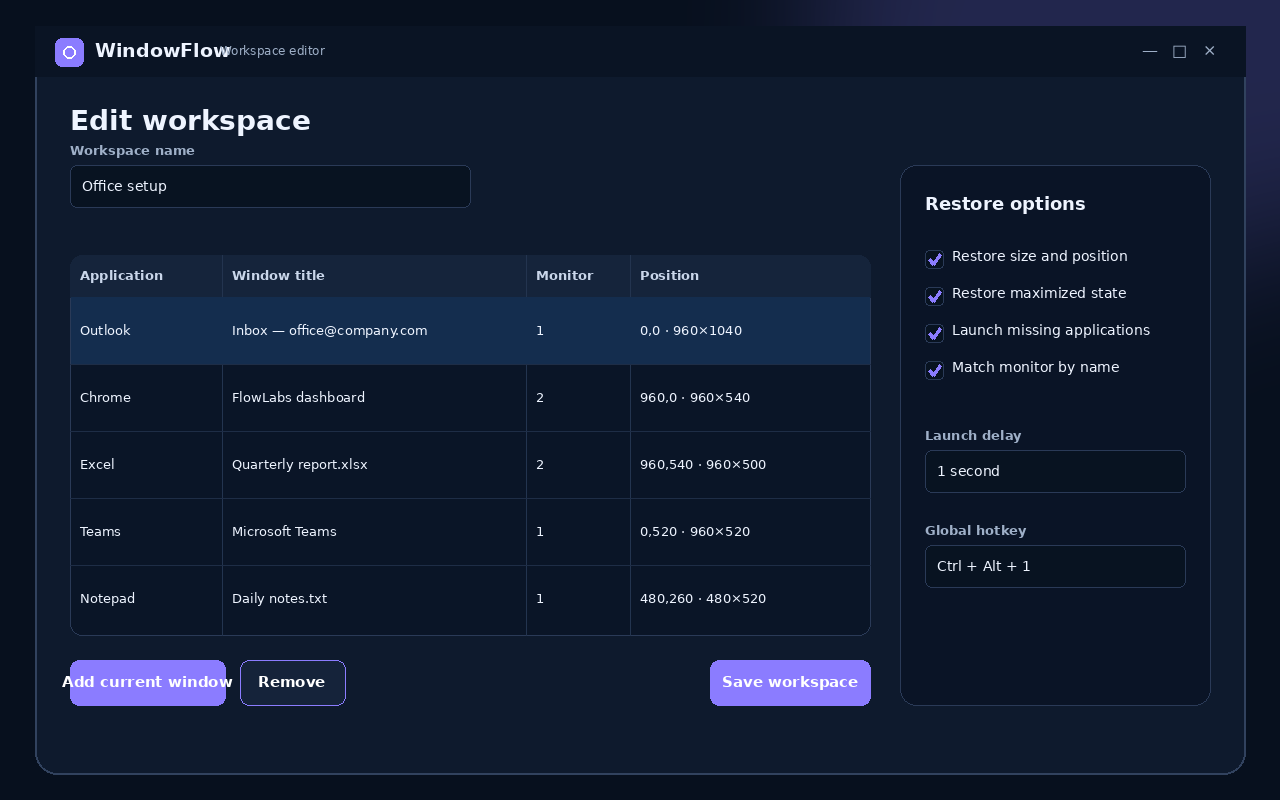Click monitor value in Chrome row
The image size is (1280, 800).
coord(578,398)
